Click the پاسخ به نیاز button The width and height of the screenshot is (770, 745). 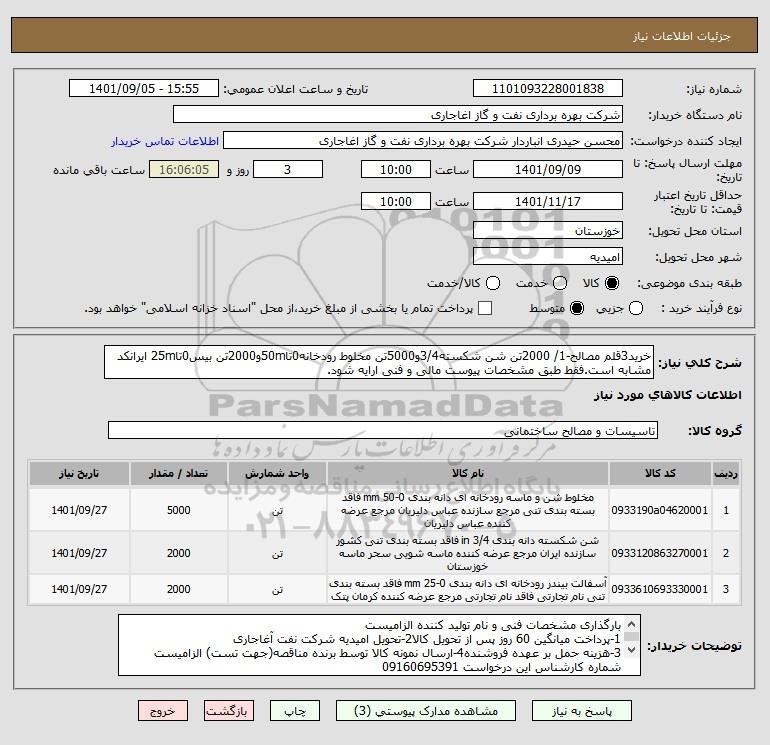tap(582, 711)
